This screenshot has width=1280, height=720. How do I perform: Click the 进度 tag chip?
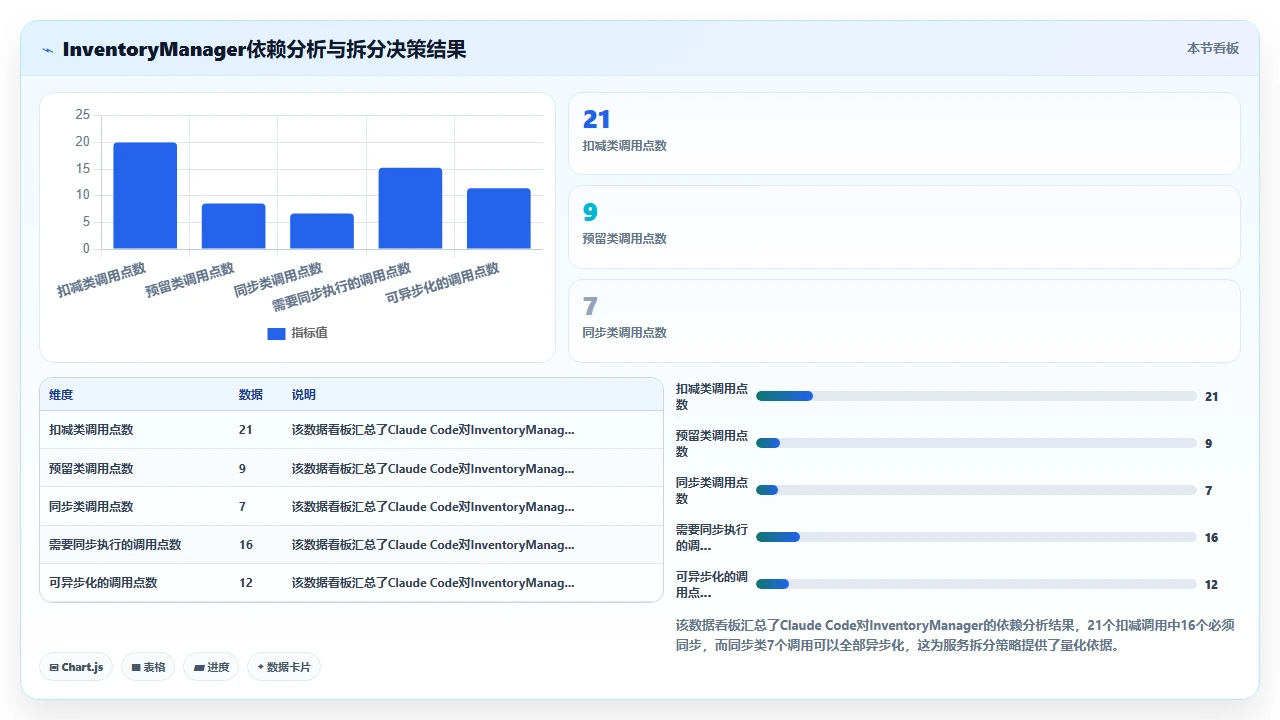tap(211, 667)
